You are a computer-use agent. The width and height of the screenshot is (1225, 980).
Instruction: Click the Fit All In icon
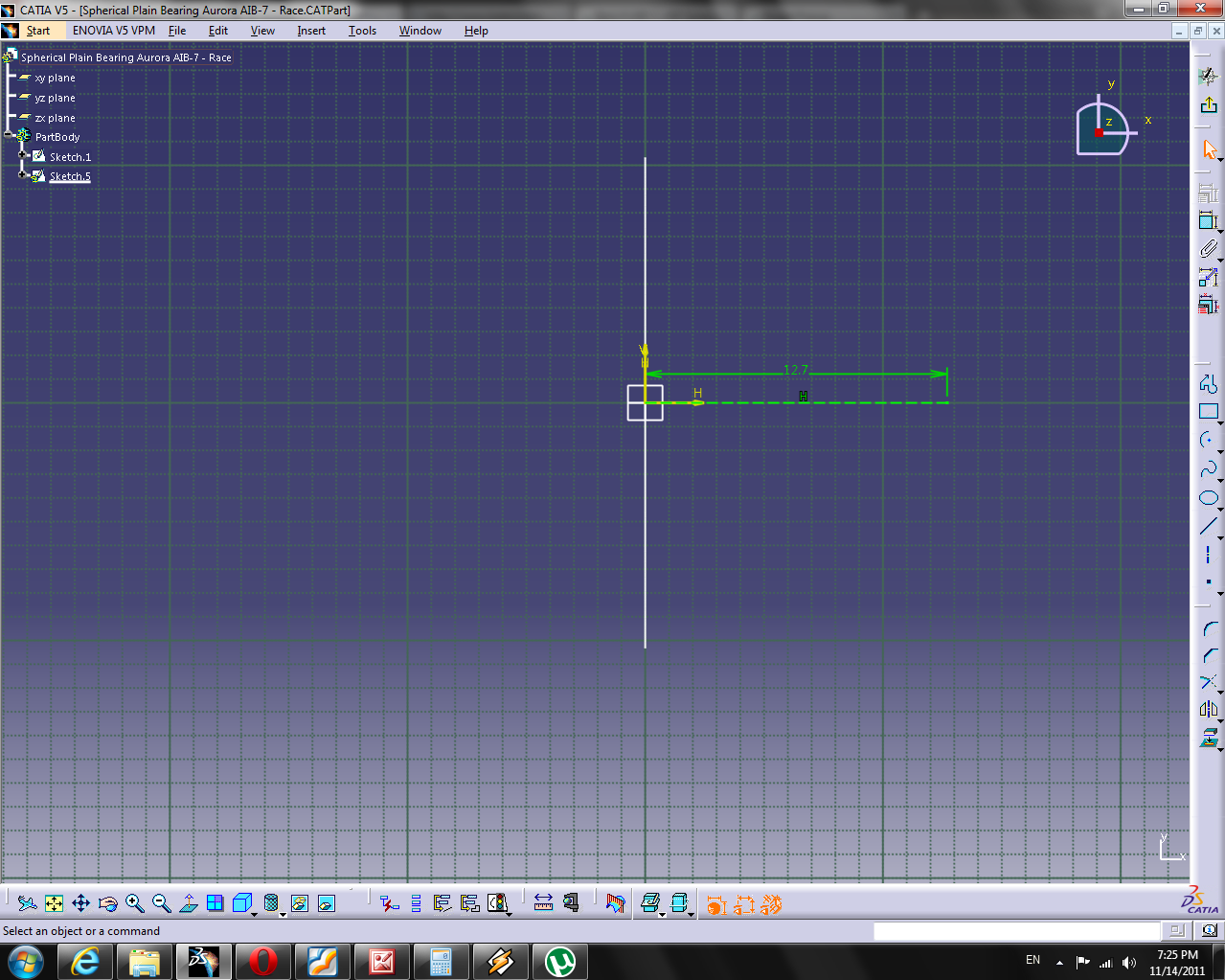tap(54, 903)
